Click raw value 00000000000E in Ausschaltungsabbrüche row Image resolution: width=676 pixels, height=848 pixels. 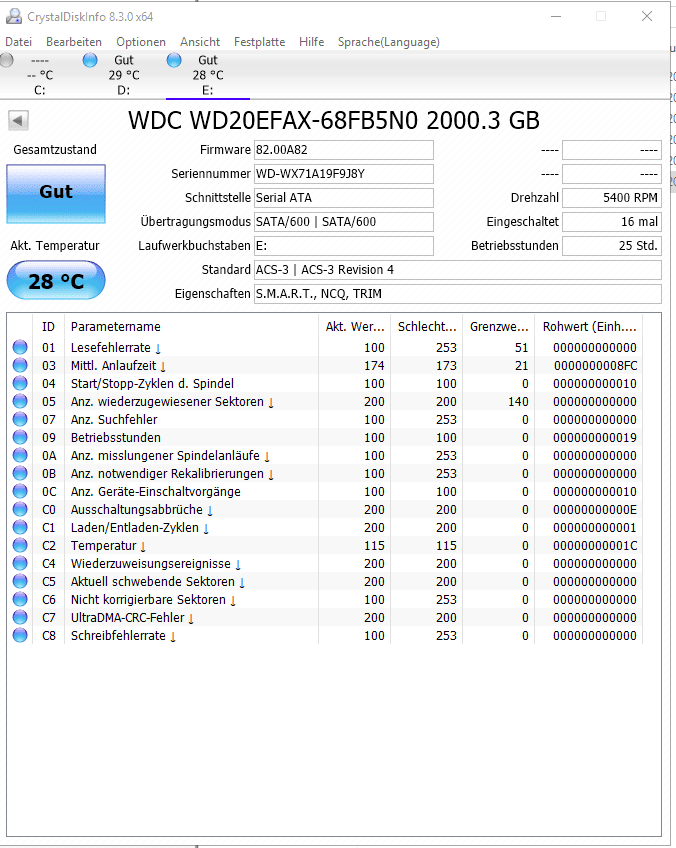coord(595,509)
